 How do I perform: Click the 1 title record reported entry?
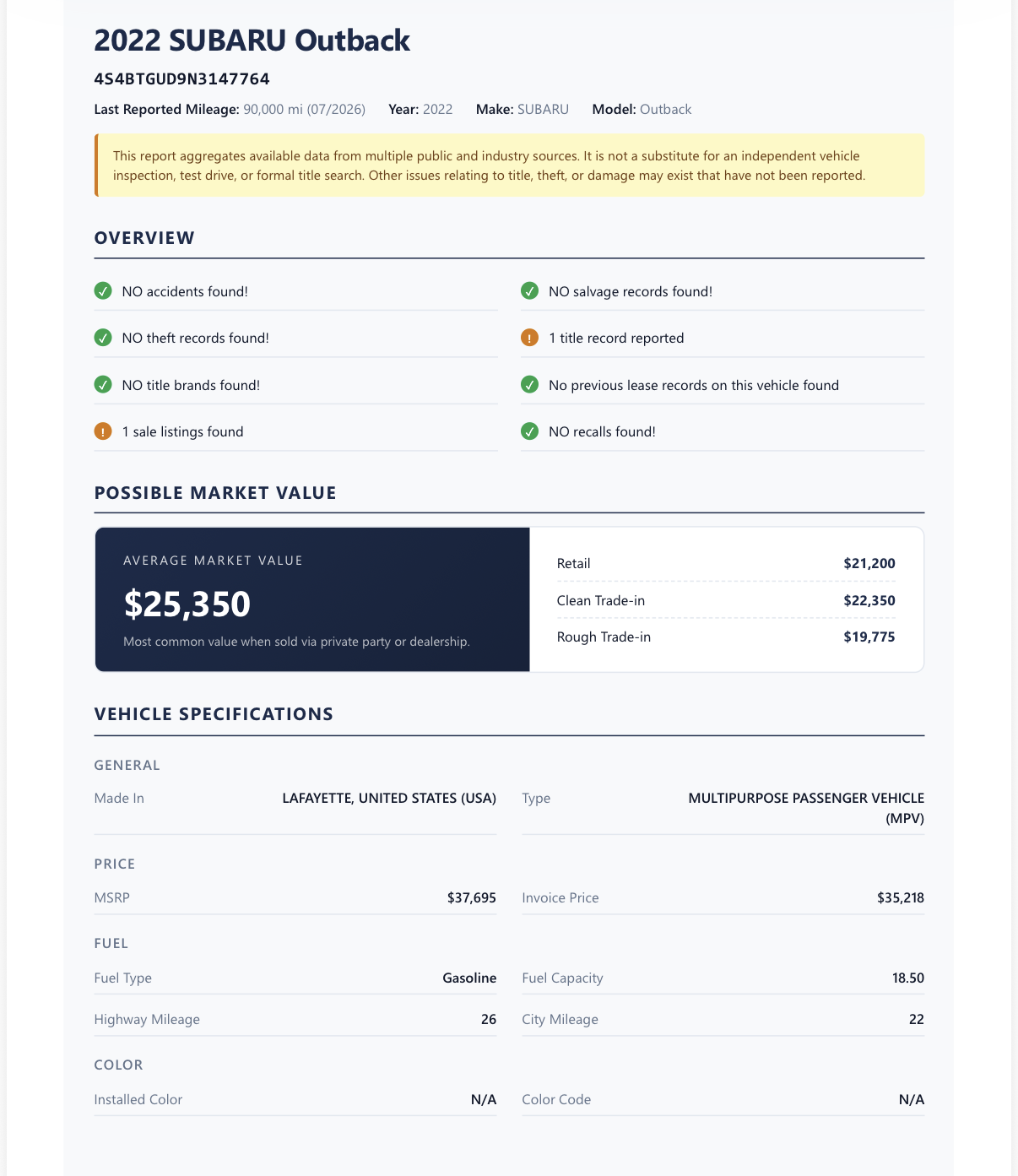pyautogui.click(x=723, y=338)
